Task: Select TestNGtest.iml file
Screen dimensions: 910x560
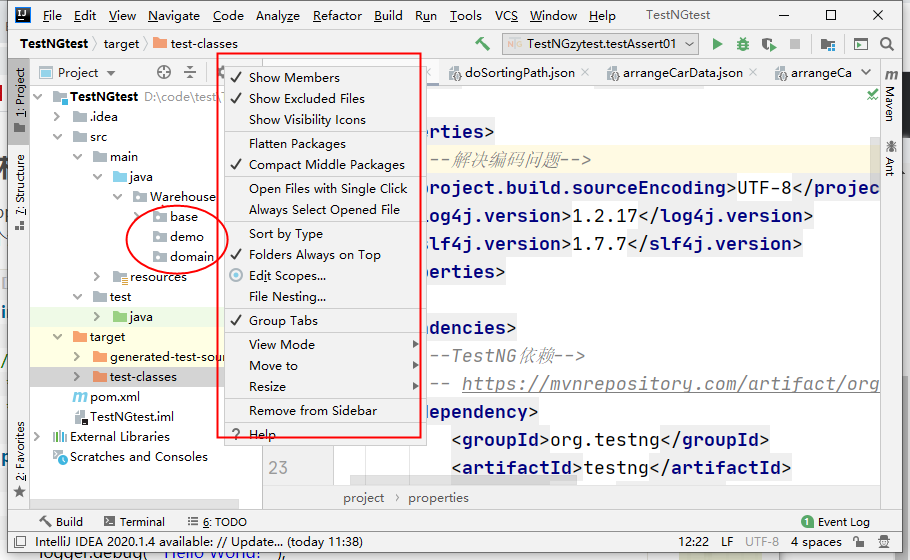Action: pyautogui.click(x=124, y=417)
